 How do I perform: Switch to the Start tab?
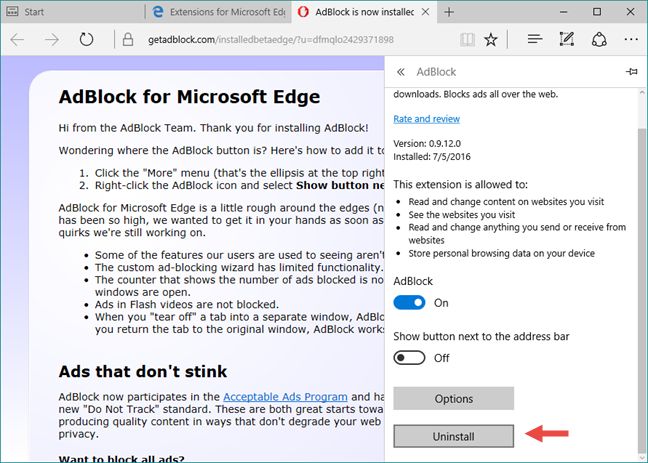click(x=73, y=12)
